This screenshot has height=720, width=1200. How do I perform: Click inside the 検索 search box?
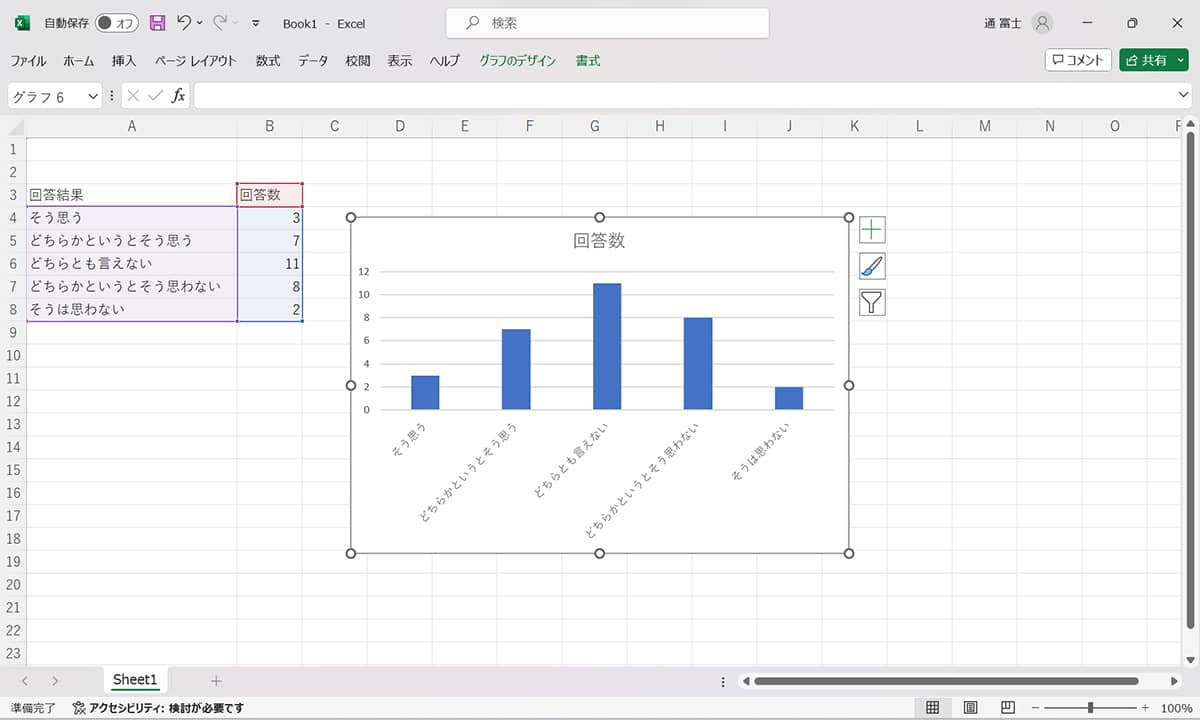(x=605, y=22)
